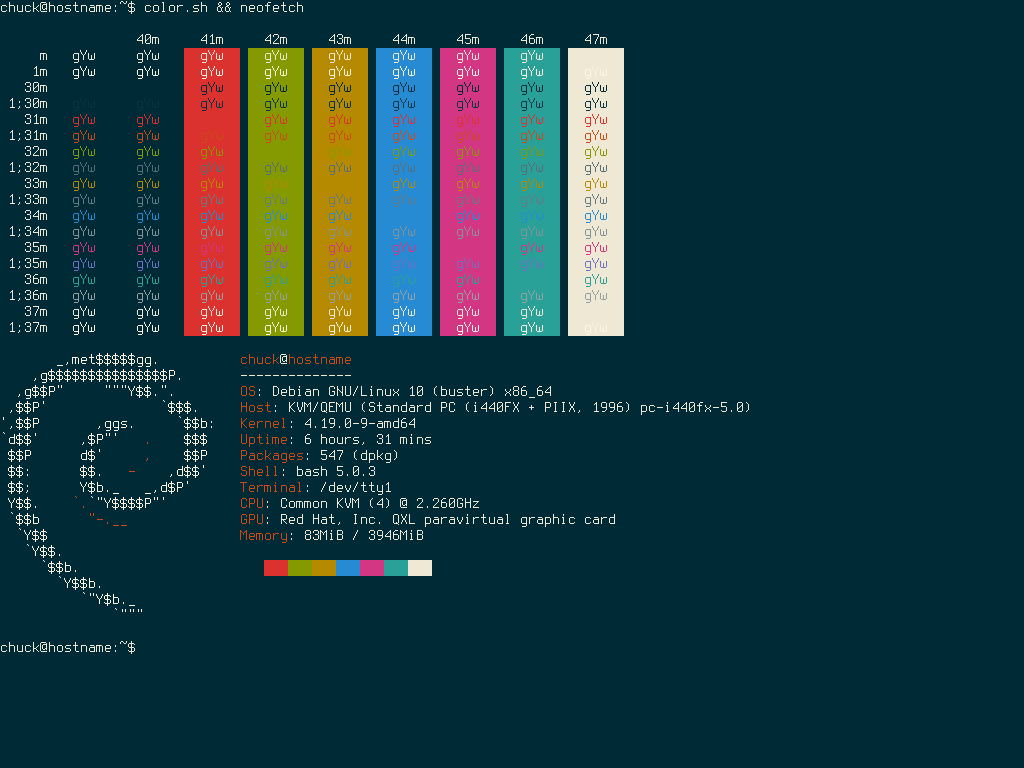1024x768 pixels.
Task: Click gYw in 42m column, 1m row
Action: point(276,72)
